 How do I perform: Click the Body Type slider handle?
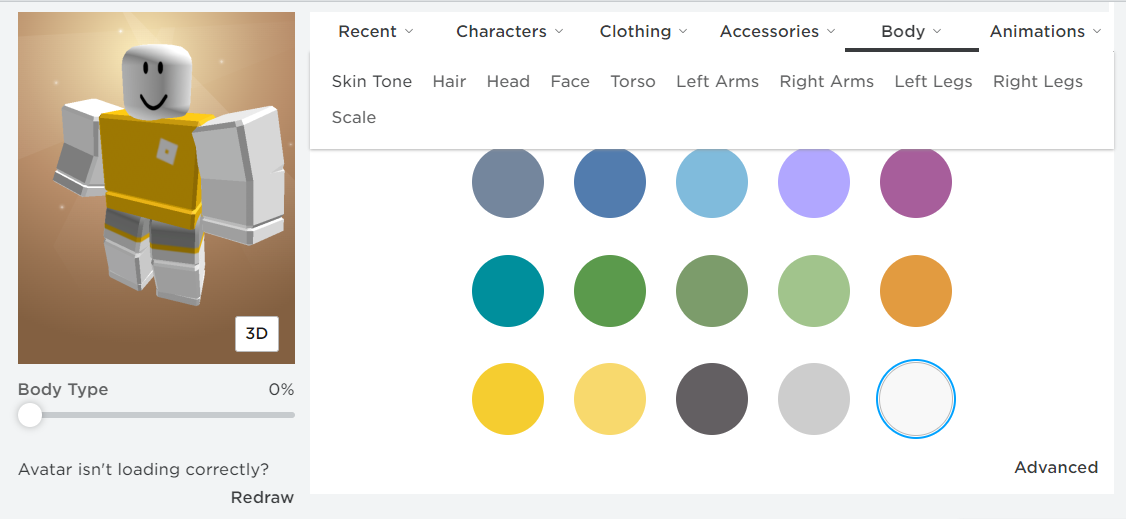click(x=30, y=415)
